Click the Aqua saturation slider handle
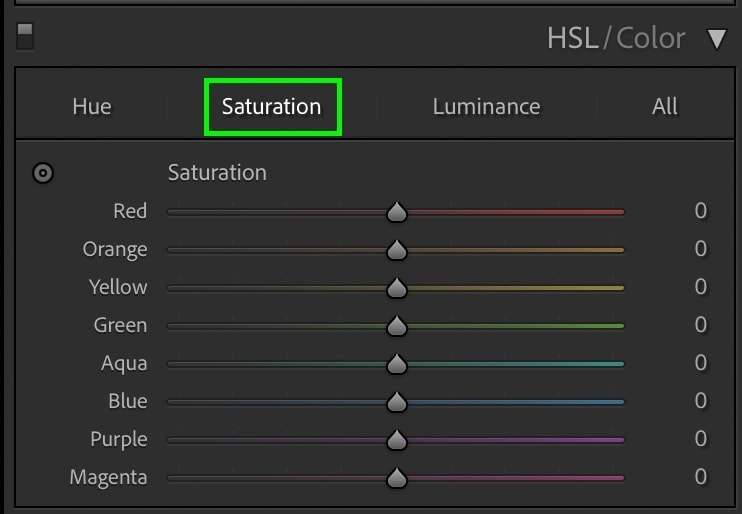 (x=397, y=364)
